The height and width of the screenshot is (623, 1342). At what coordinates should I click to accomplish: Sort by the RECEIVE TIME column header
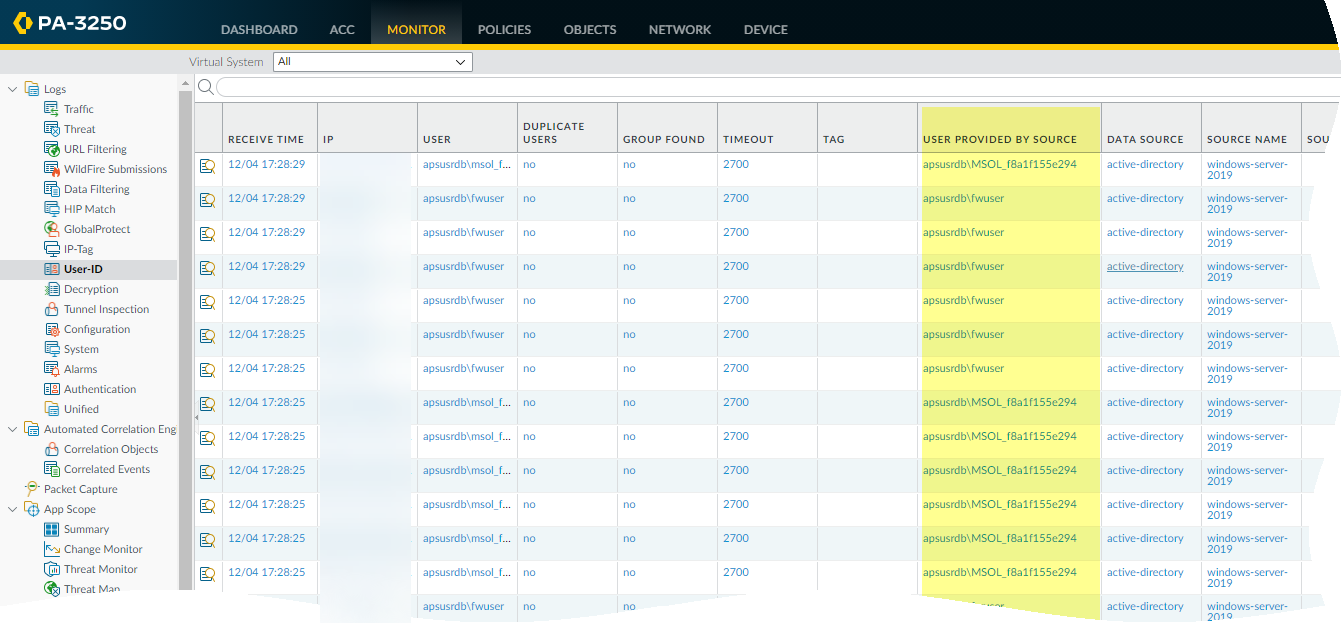pos(266,139)
